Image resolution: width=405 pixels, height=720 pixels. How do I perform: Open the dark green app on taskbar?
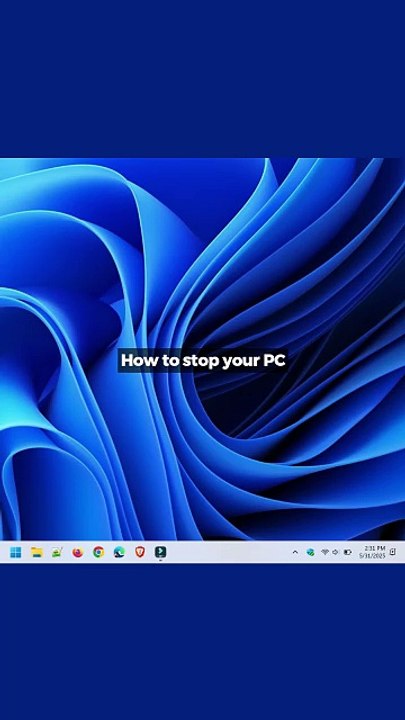click(160, 551)
